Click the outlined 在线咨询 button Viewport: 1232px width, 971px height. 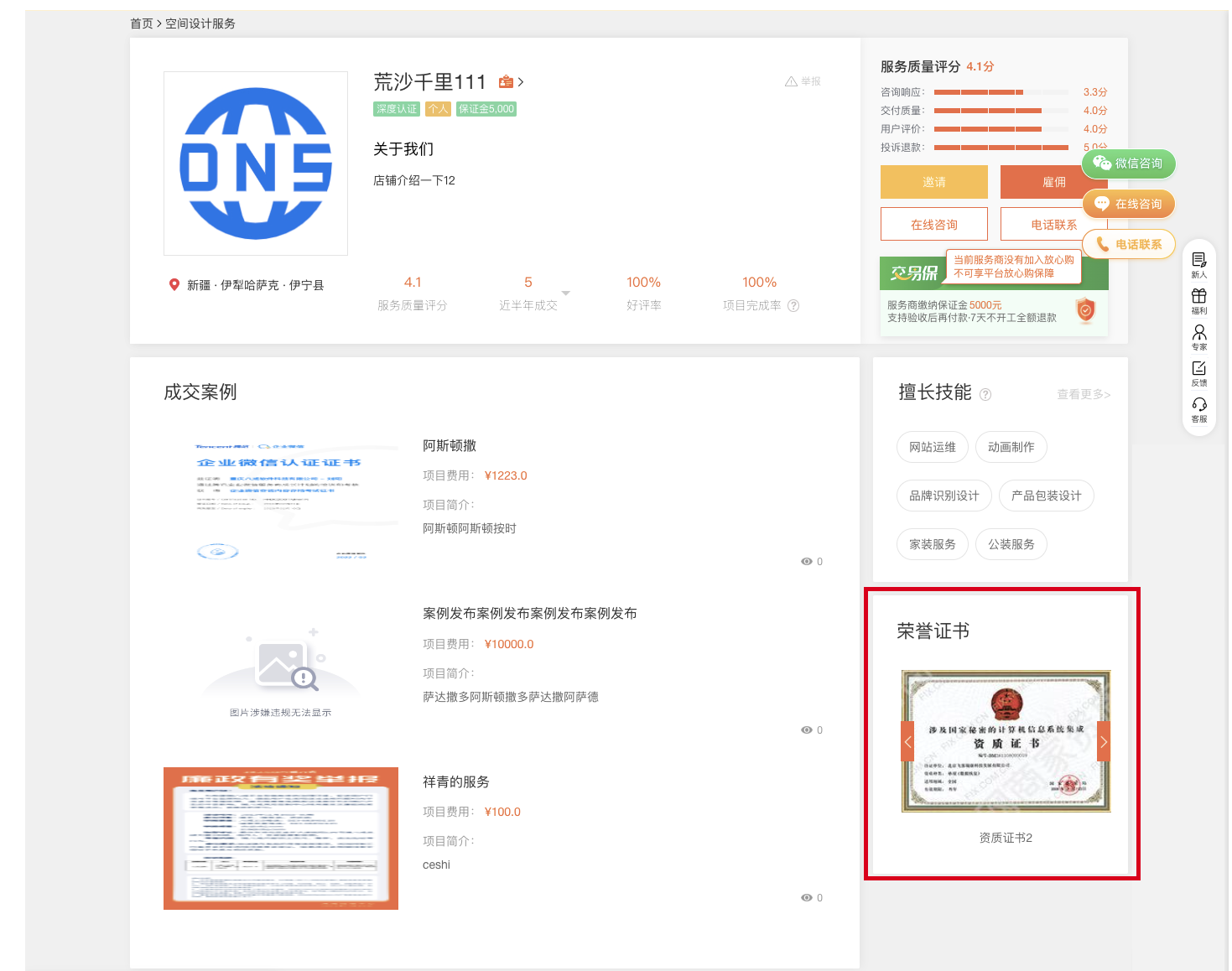pyautogui.click(x=933, y=225)
